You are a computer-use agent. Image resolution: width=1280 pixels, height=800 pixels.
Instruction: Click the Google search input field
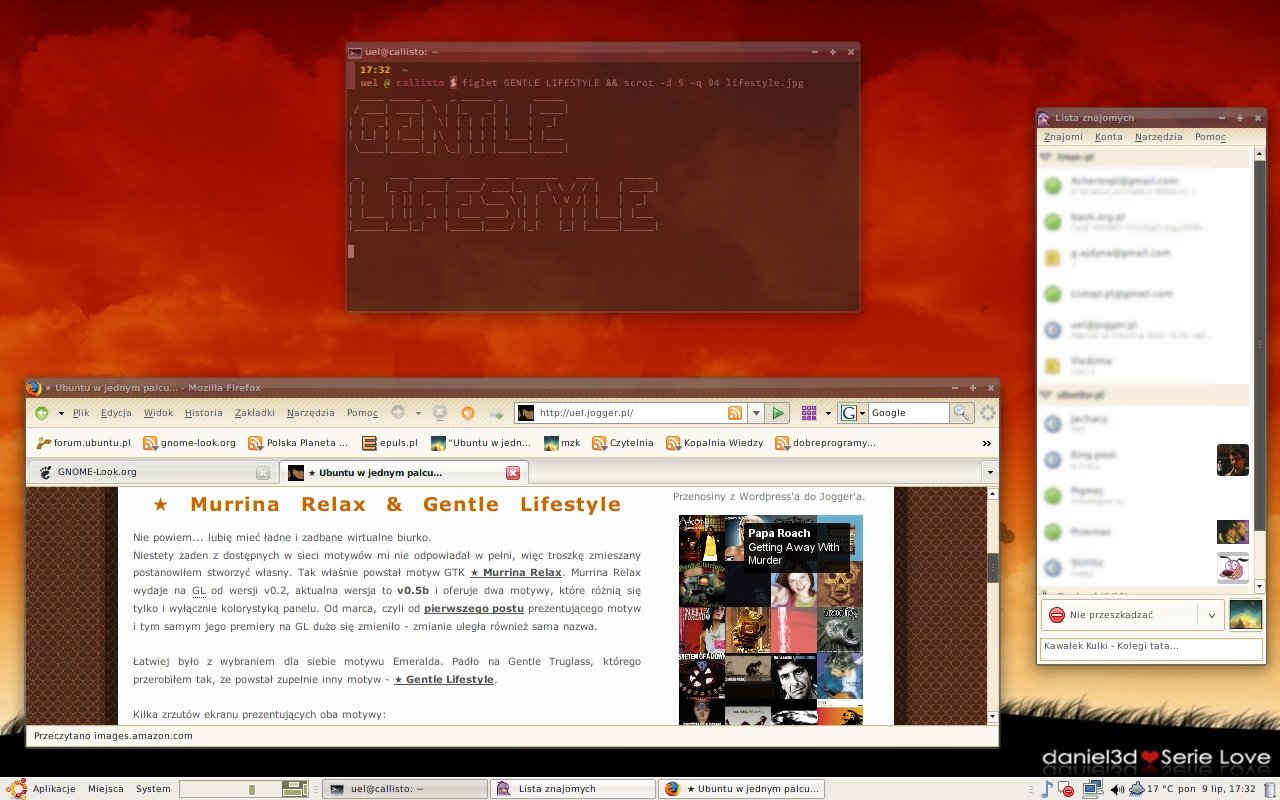click(x=907, y=413)
